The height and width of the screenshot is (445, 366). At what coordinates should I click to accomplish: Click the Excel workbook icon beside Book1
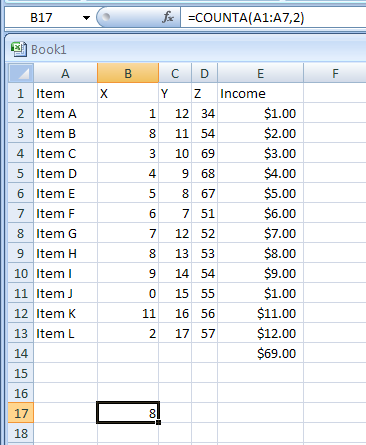tap(19, 49)
